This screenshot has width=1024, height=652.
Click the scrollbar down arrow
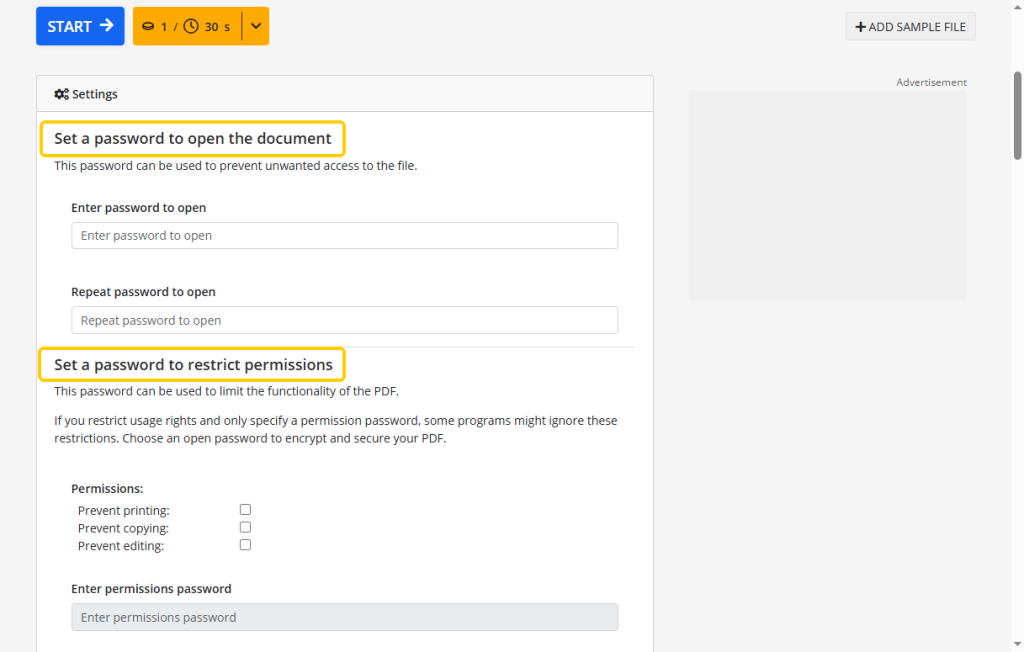coord(1017,645)
